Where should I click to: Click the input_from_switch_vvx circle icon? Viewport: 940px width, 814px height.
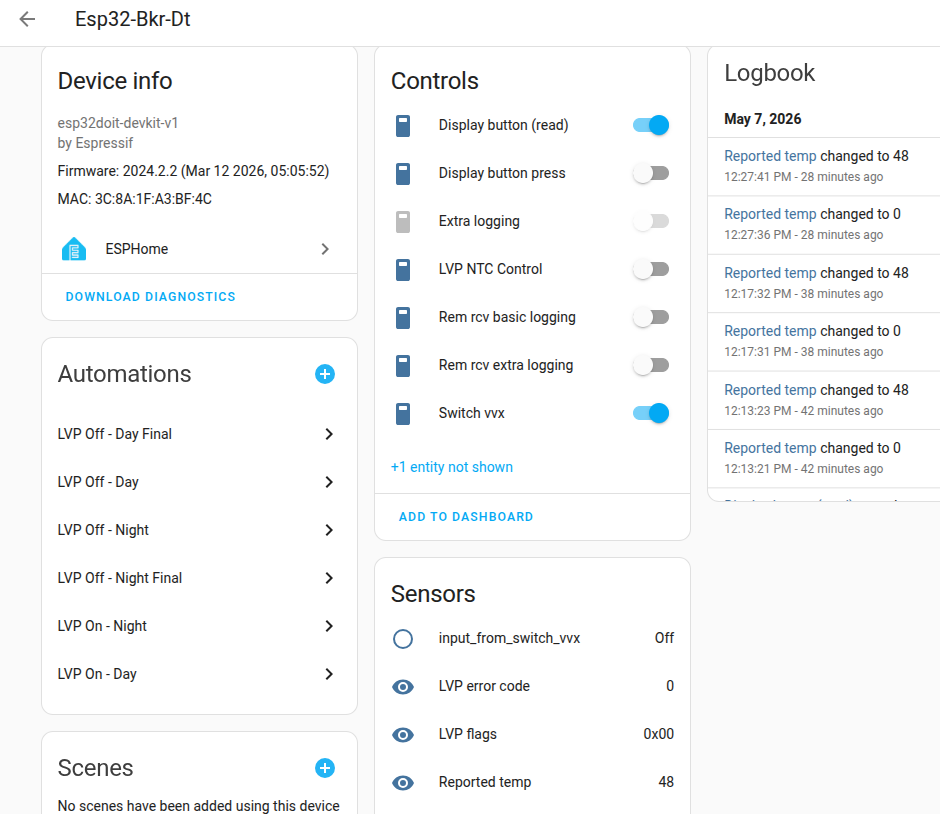[x=403, y=638]
